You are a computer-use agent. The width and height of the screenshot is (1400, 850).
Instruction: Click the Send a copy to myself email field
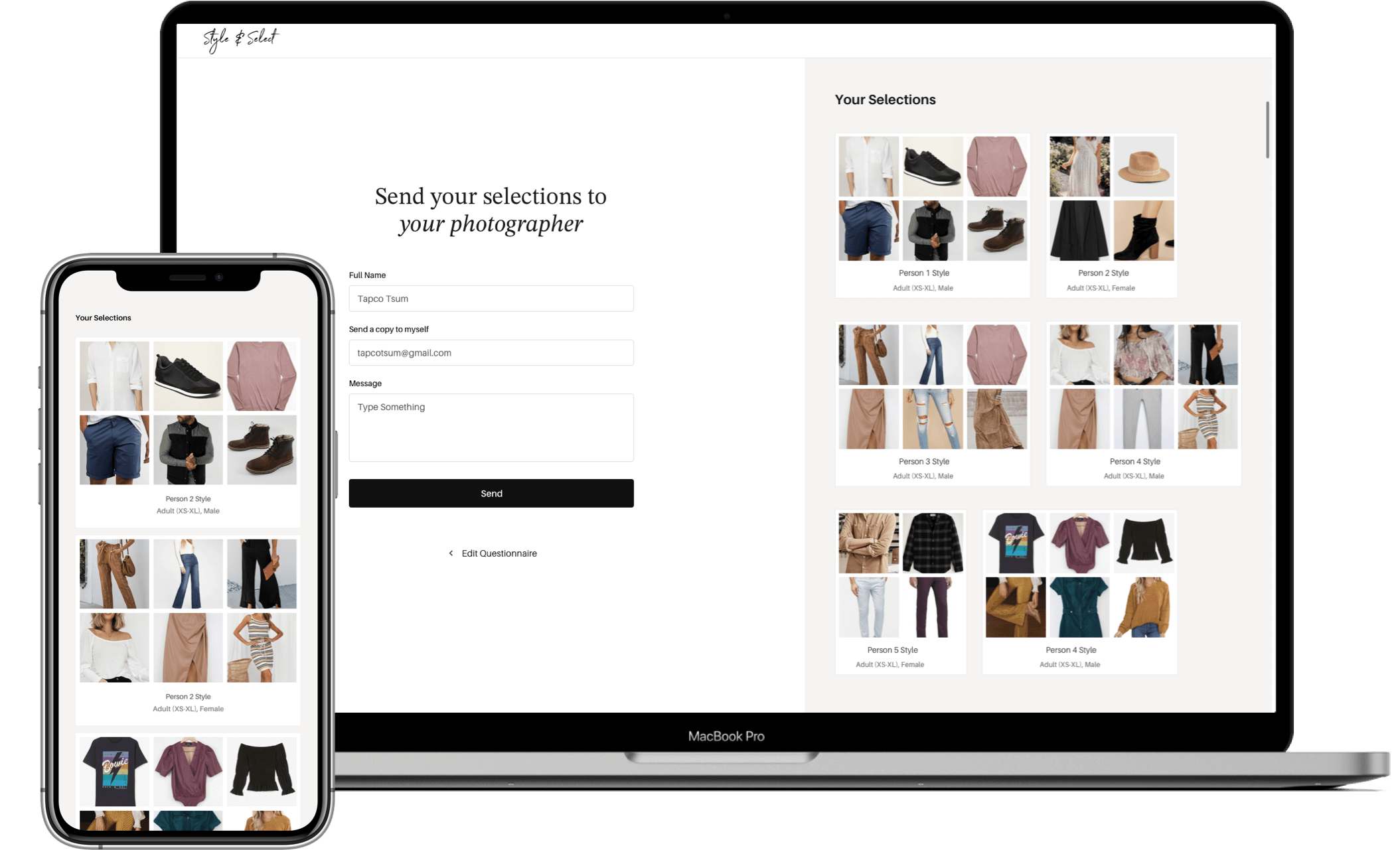pos(490,352)
